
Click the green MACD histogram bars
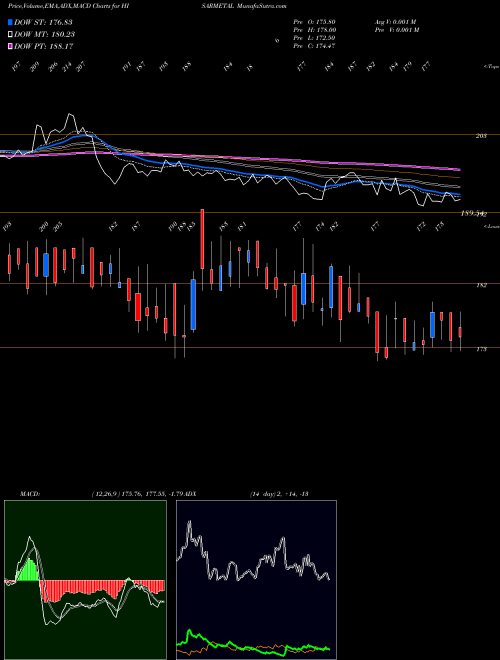[27, 571]
